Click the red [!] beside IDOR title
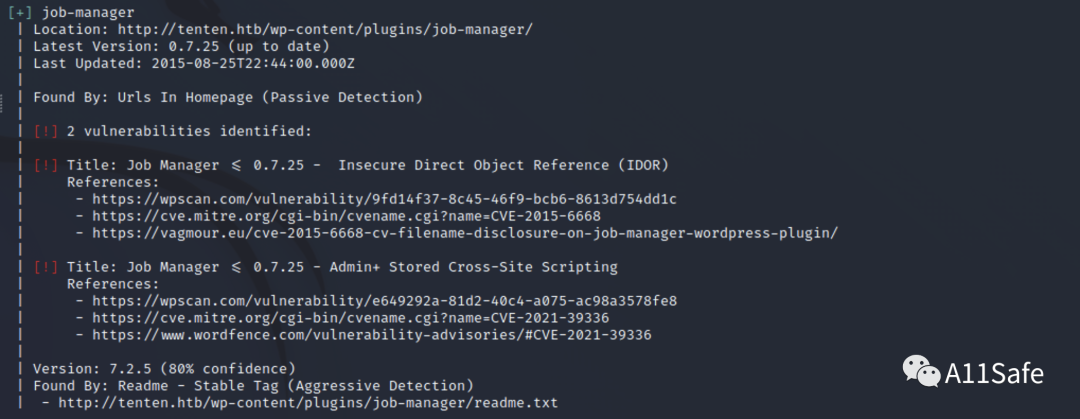This screenshot has height=419, width=1080. [x=46, y=165]
